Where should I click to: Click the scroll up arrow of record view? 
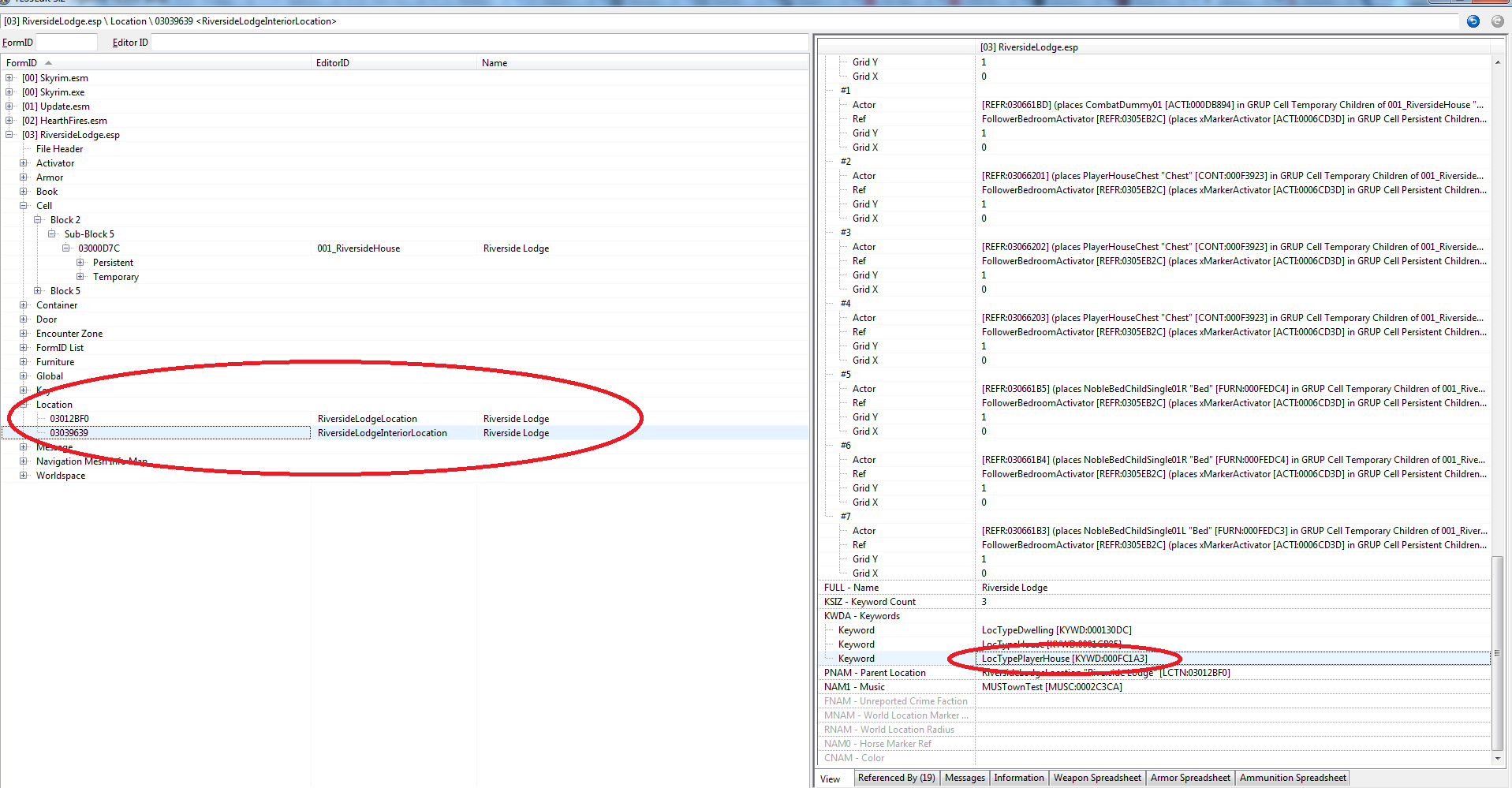[1497, 62]
